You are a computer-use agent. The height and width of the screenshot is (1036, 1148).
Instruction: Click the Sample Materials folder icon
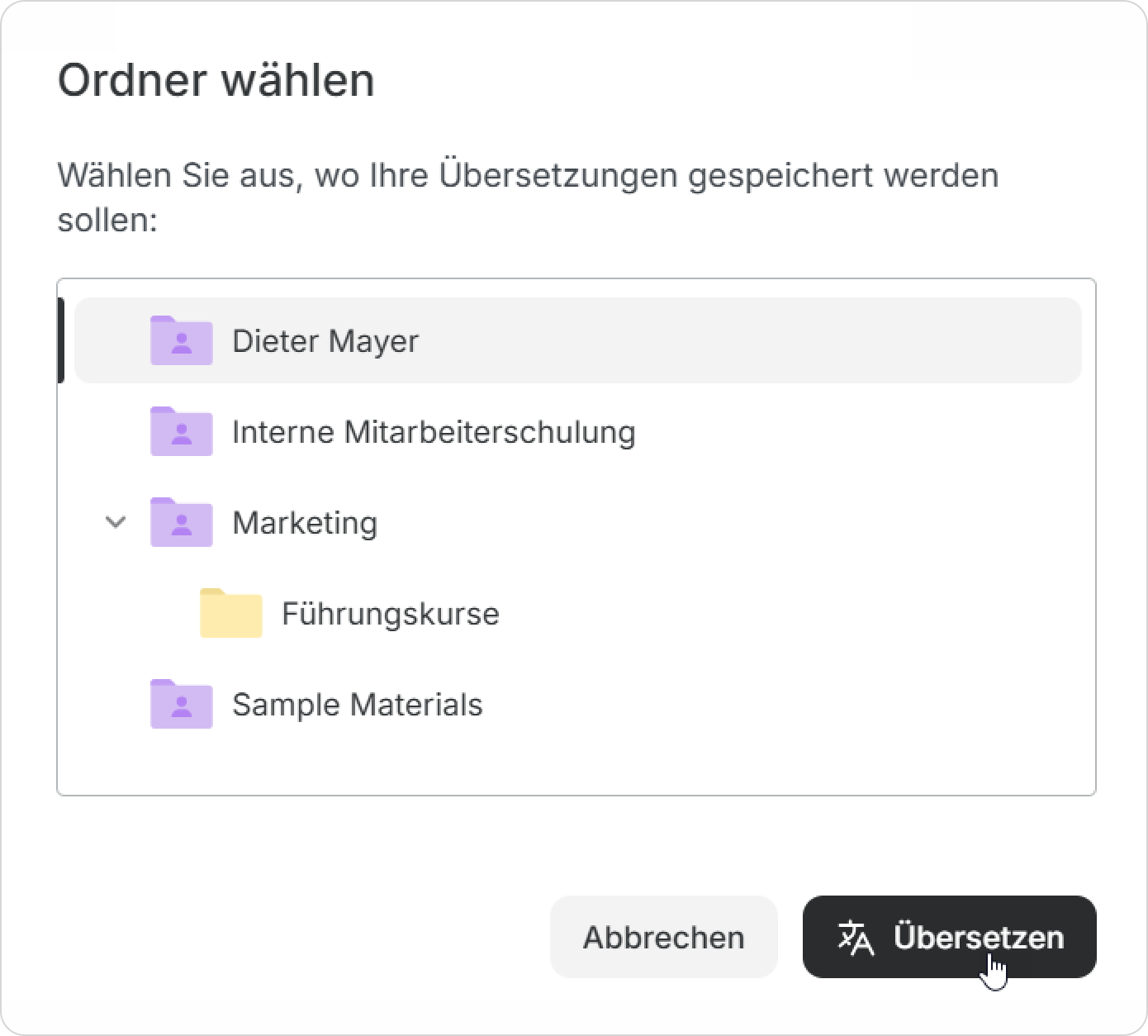pos(181,704)
